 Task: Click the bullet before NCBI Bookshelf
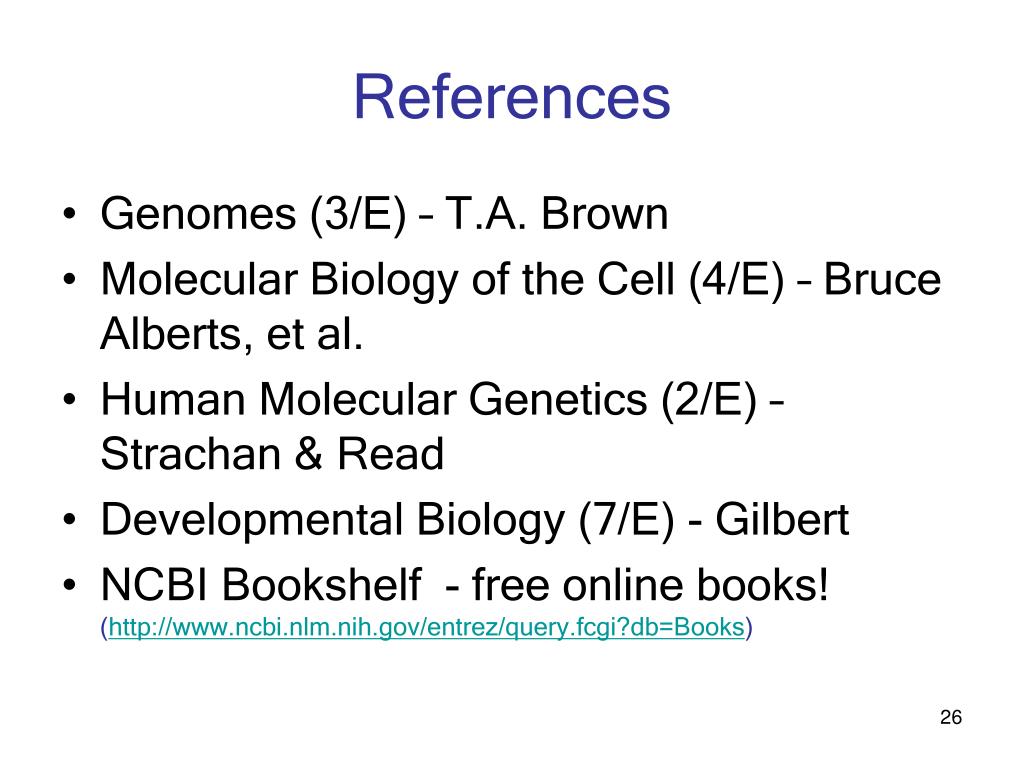click(x=70, y=584)
